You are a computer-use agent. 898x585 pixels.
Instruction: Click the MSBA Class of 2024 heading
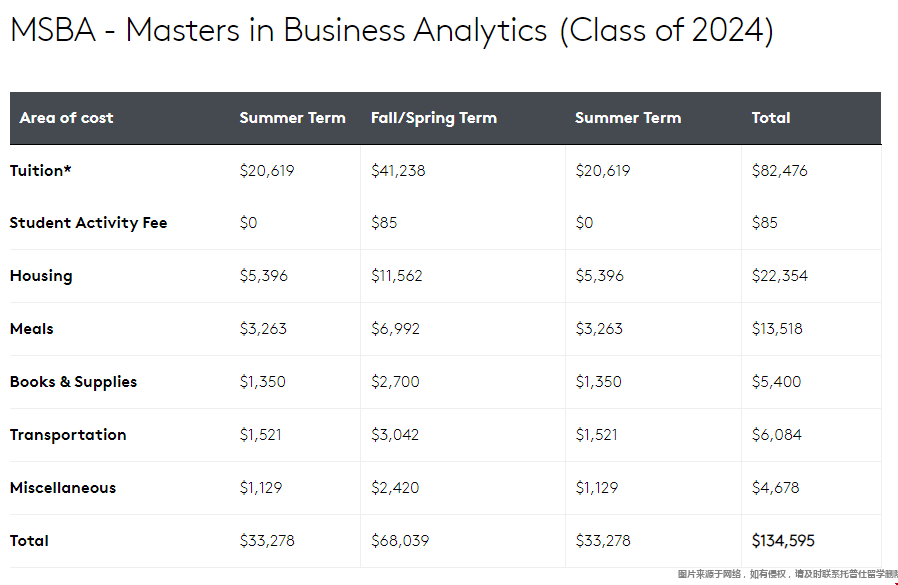(392, 30)
